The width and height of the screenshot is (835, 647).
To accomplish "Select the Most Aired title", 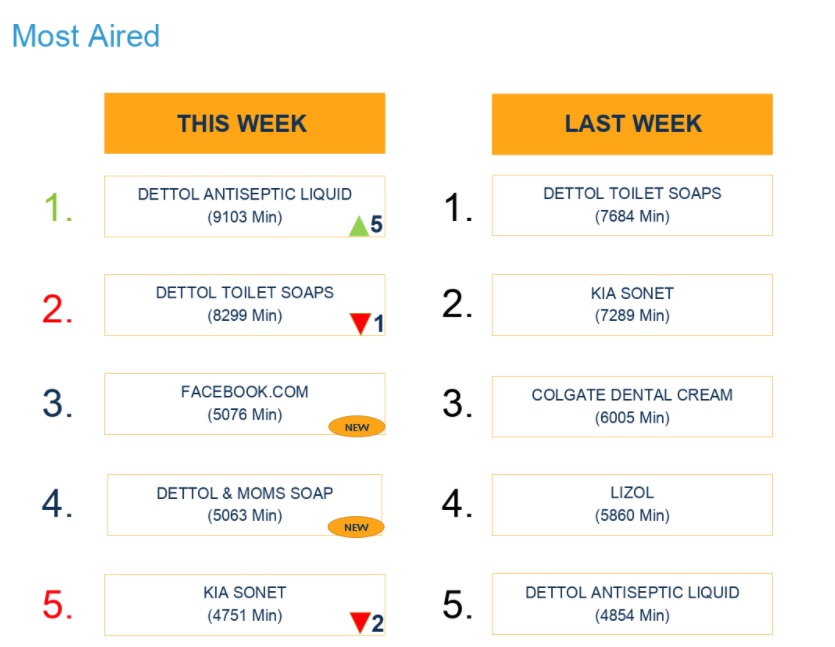I will point(85,36).
